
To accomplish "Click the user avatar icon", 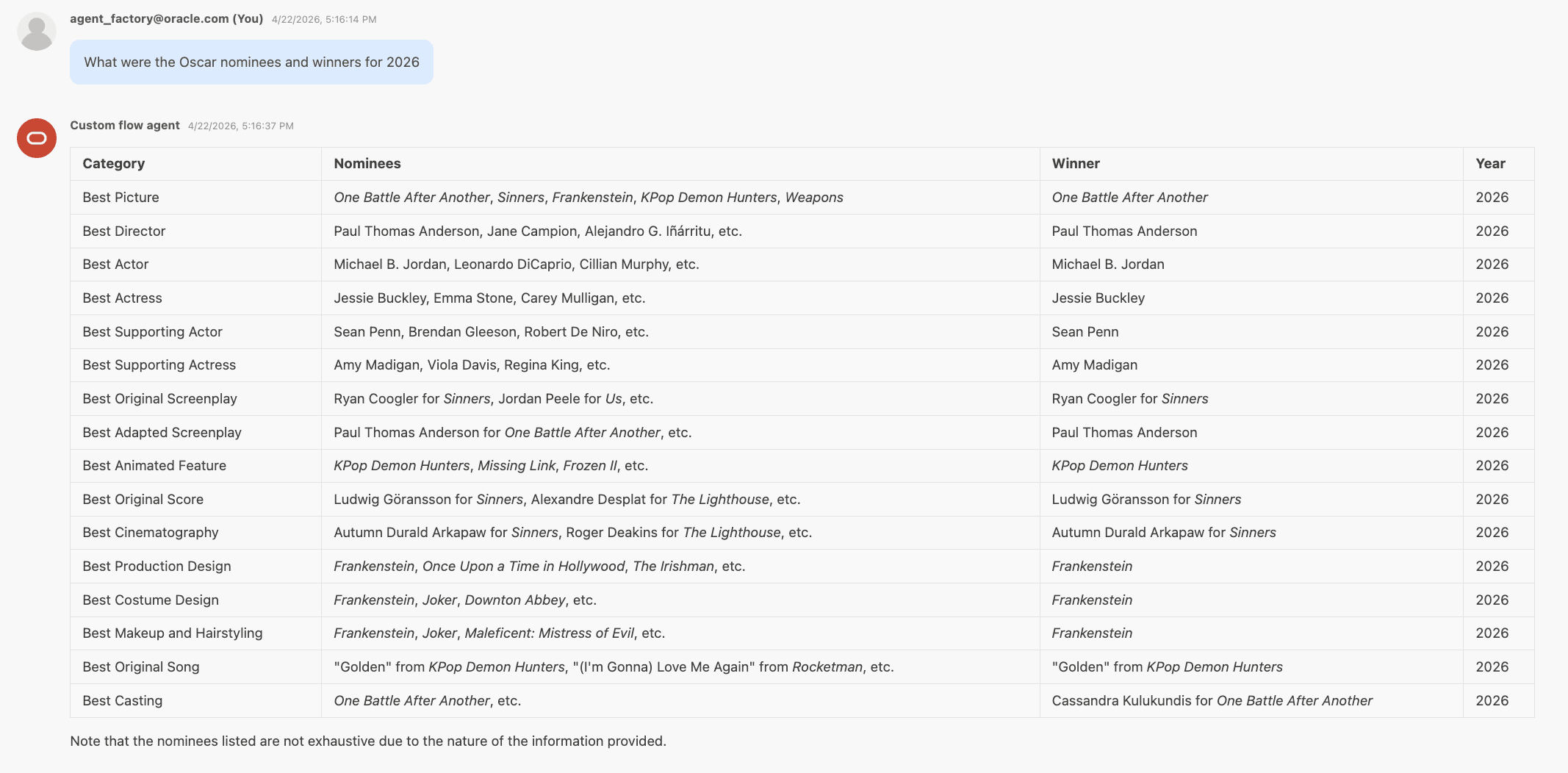I will (x=37, y=32).
